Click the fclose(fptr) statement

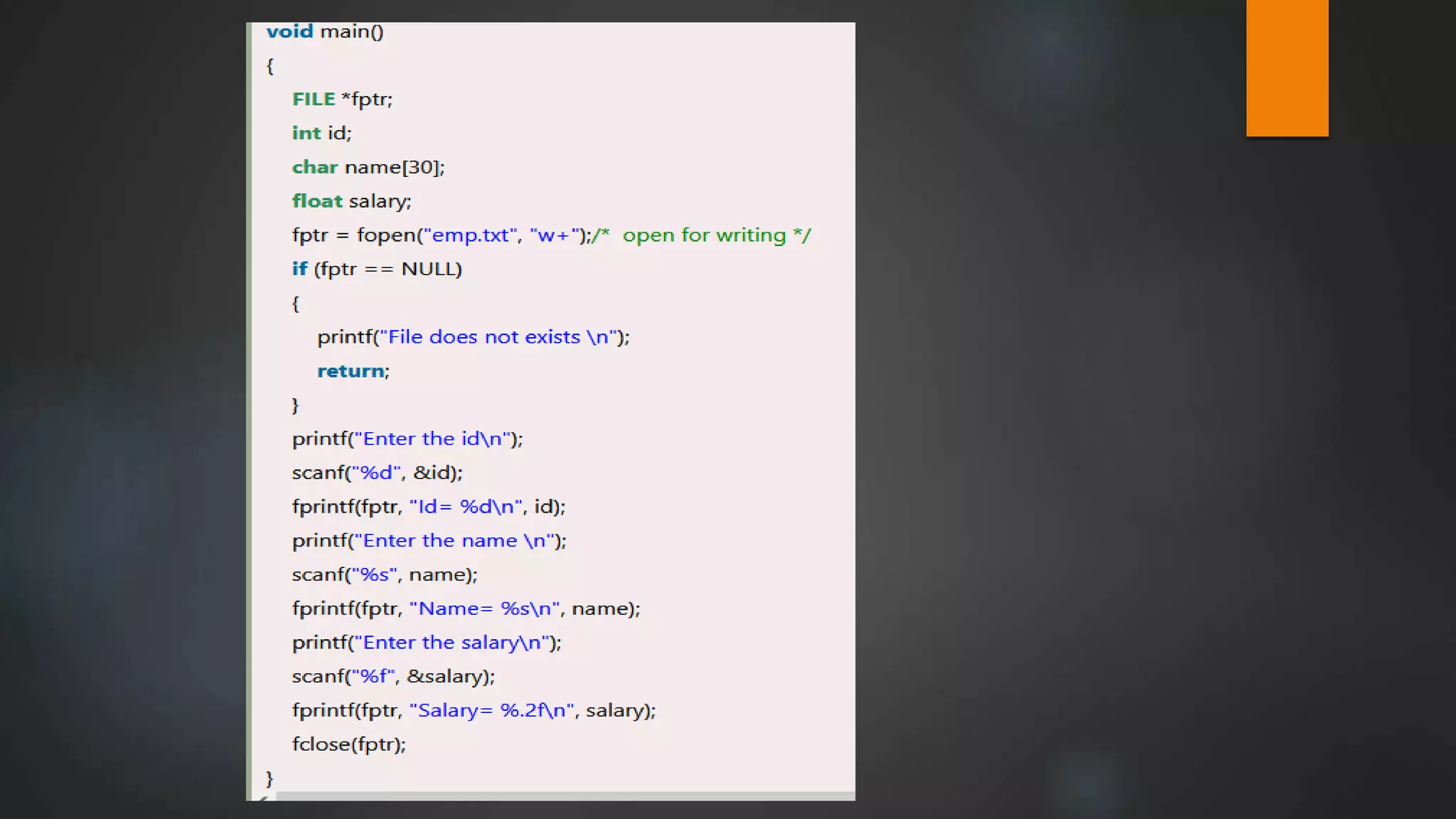[x=348, y=745]
